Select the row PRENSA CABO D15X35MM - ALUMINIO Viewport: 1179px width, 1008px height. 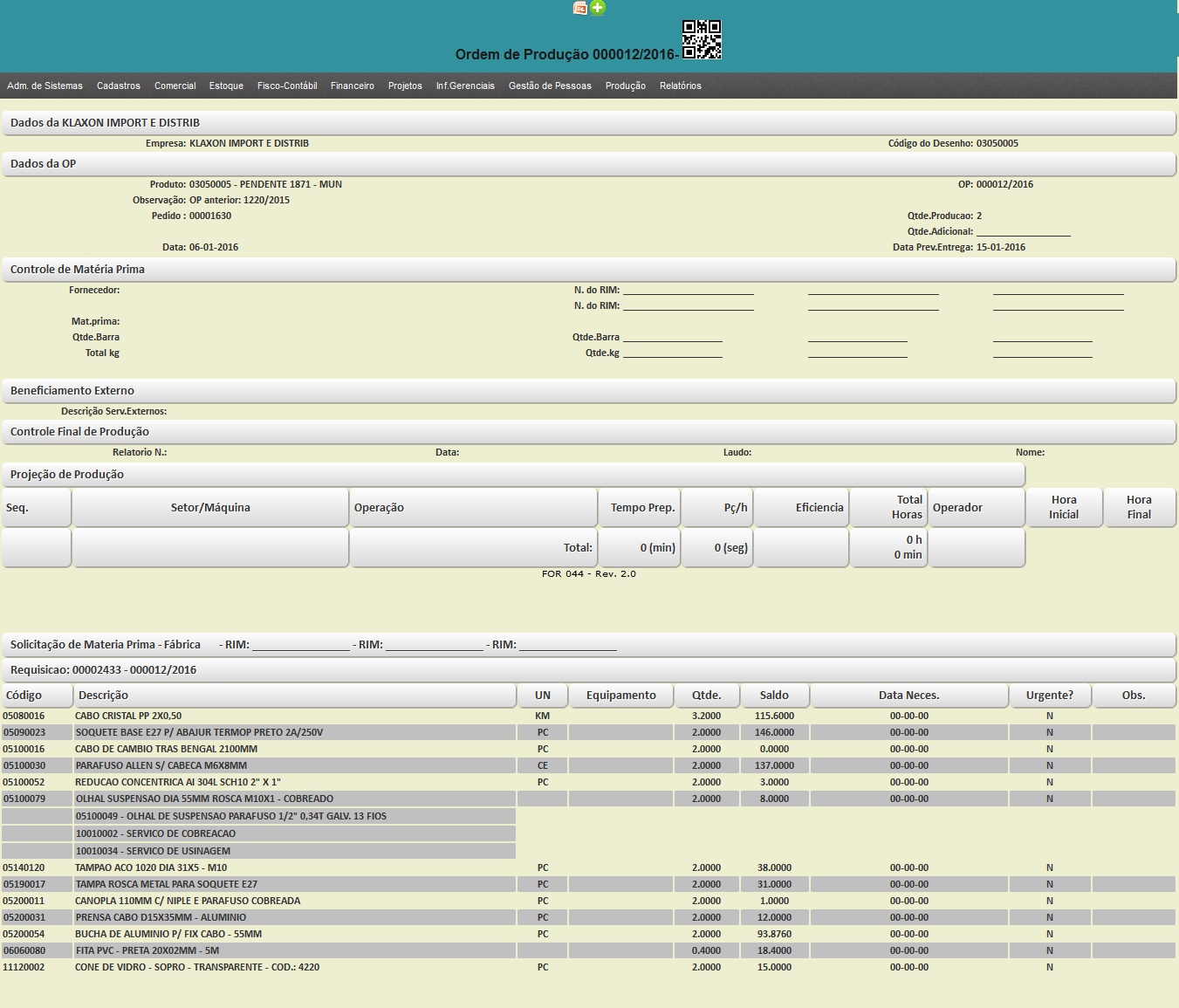pyautogui.click(x=589, y=917)
